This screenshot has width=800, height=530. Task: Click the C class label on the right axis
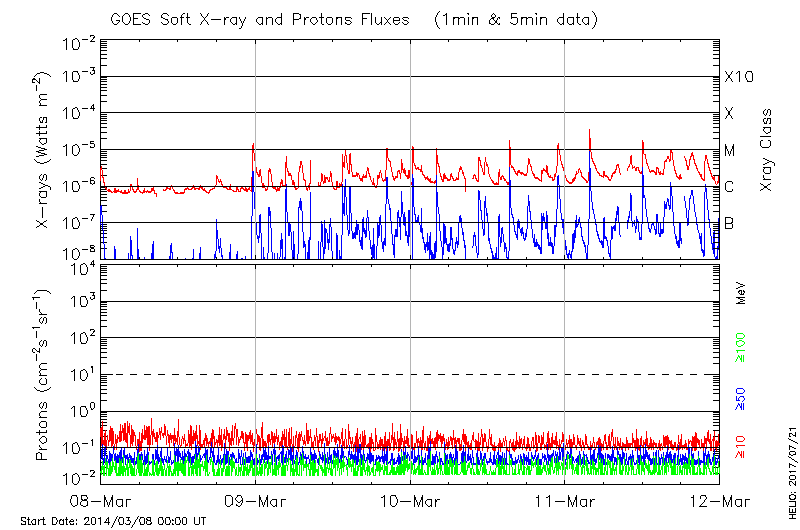(729, 187)
